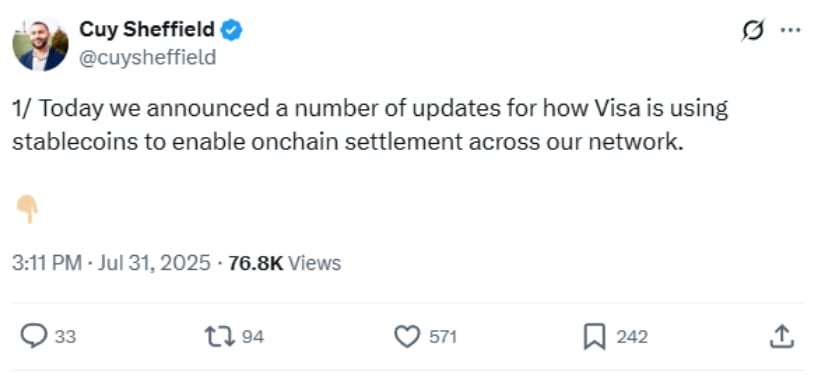Click the 33 replies count
Viewport: 825px width, 375px height.
[x=66, y=337]
